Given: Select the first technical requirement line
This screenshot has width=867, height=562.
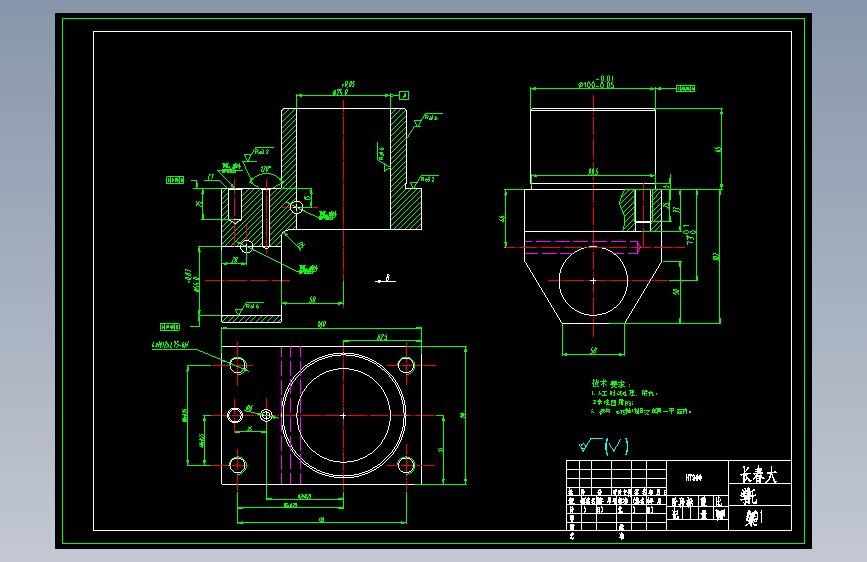Looking at the screenshot, I should (x=624, y=393).
